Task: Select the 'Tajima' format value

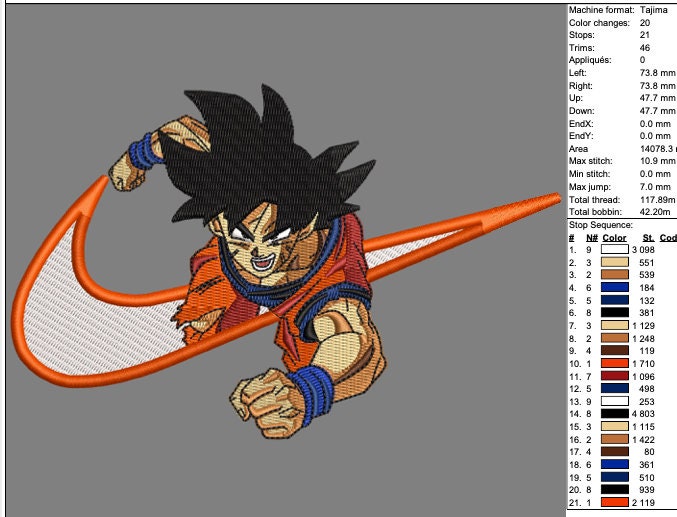Action: tap(654, 10)
